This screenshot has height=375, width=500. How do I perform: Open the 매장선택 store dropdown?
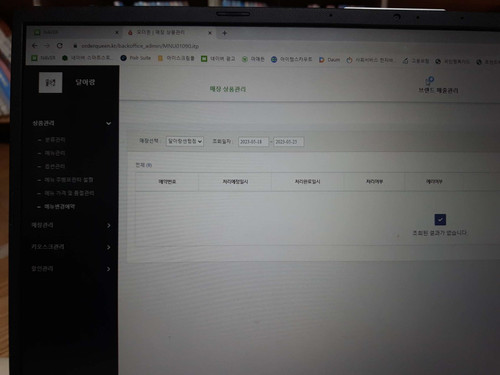(185, 141)
